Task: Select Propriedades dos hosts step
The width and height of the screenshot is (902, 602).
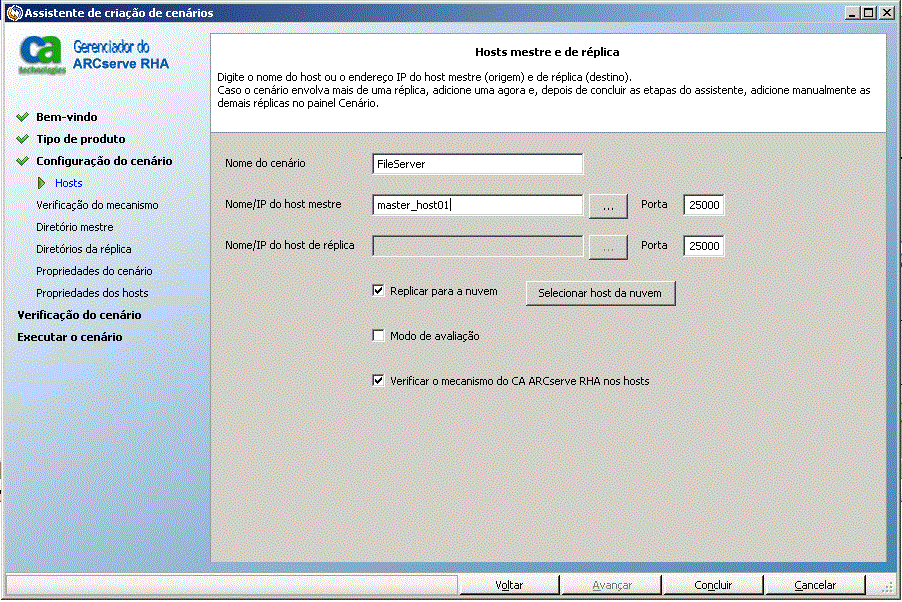Action: tap(92, 292)
